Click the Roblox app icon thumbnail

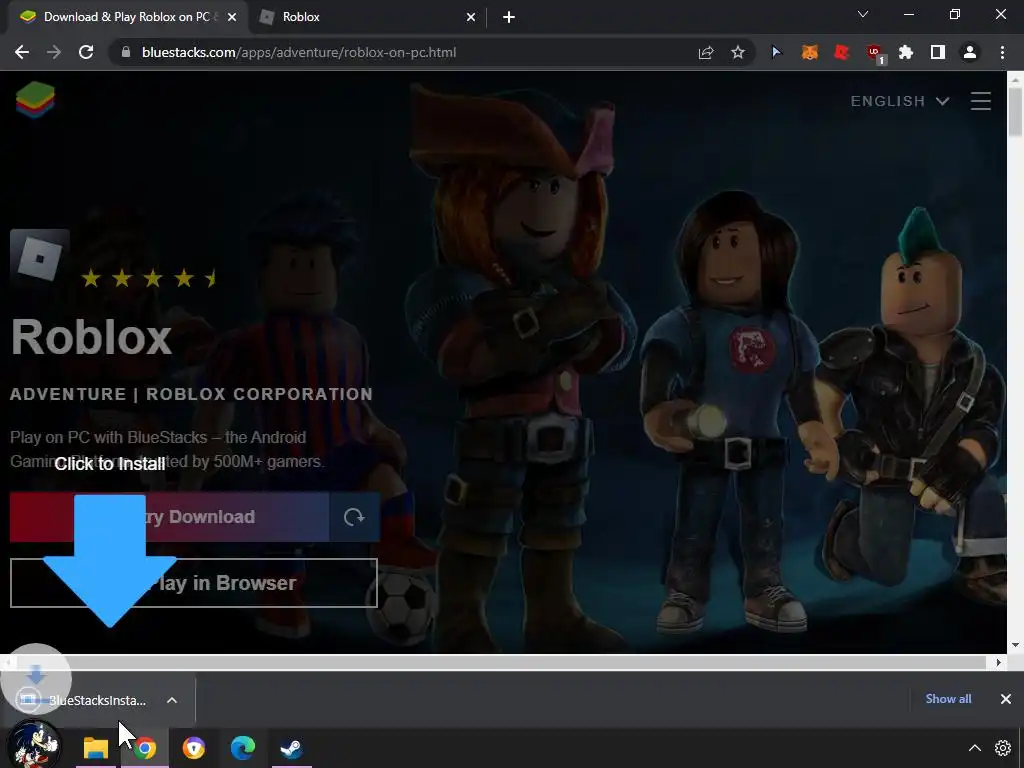(x=40, y=259)
